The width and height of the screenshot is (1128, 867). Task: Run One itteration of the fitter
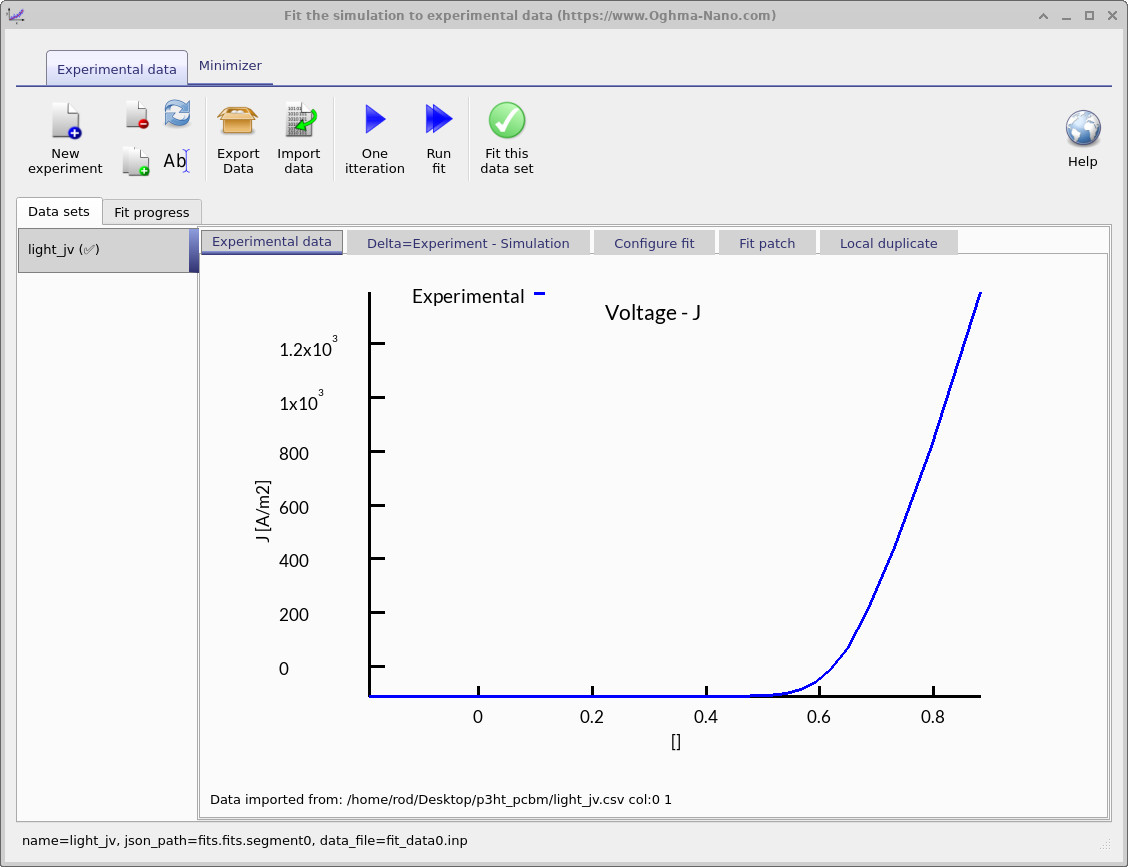point(374,130)
